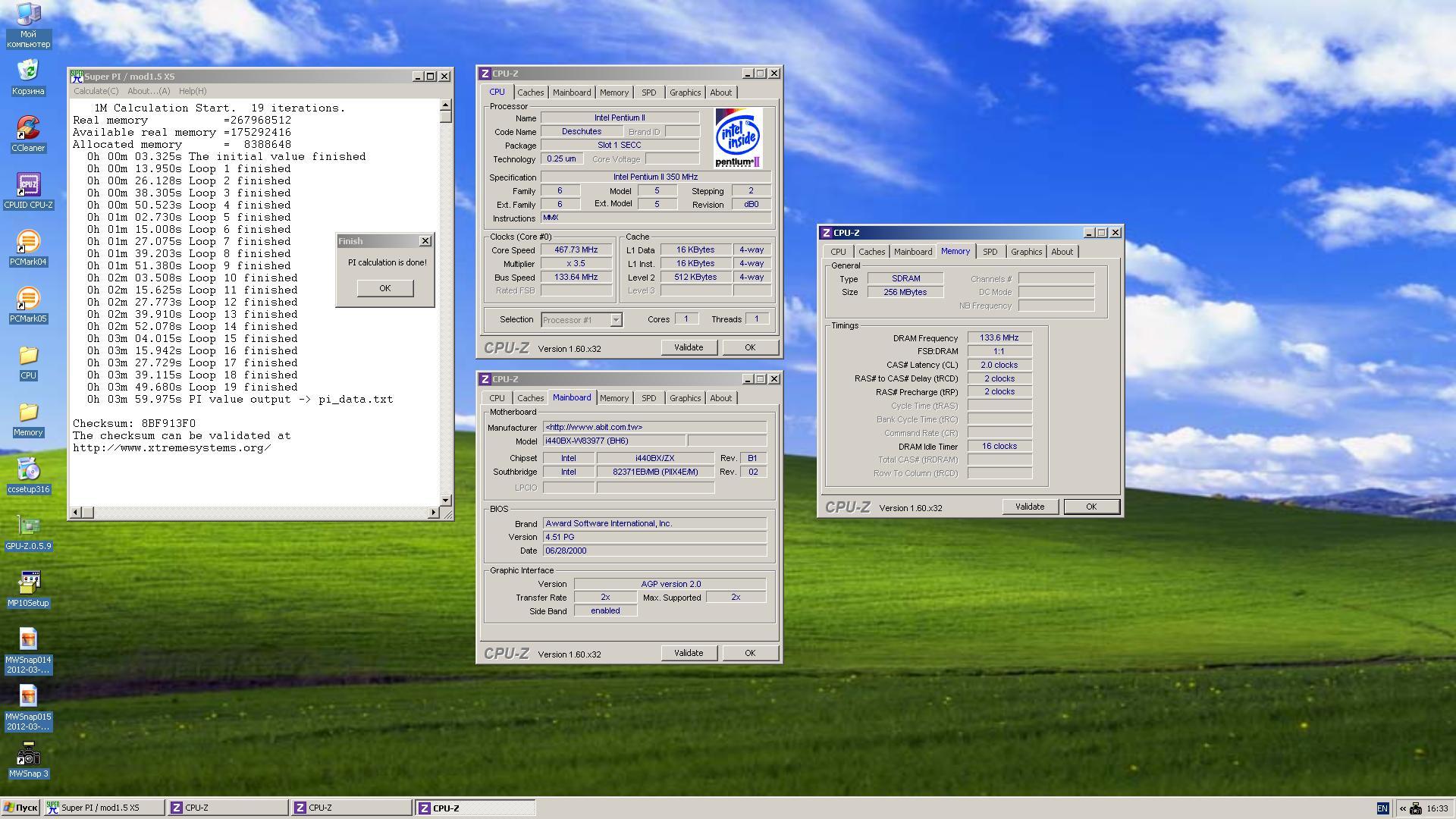Screen dimensions: 1456x819
Task: Activate the third CPU-Z taskbar button
Action: [475, 808]
